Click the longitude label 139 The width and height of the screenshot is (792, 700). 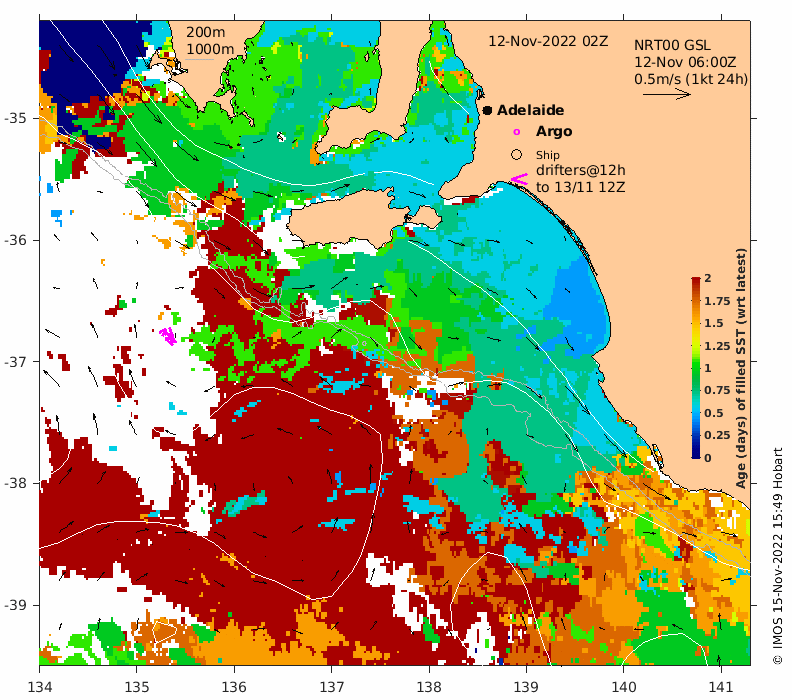tap(526, 687)
